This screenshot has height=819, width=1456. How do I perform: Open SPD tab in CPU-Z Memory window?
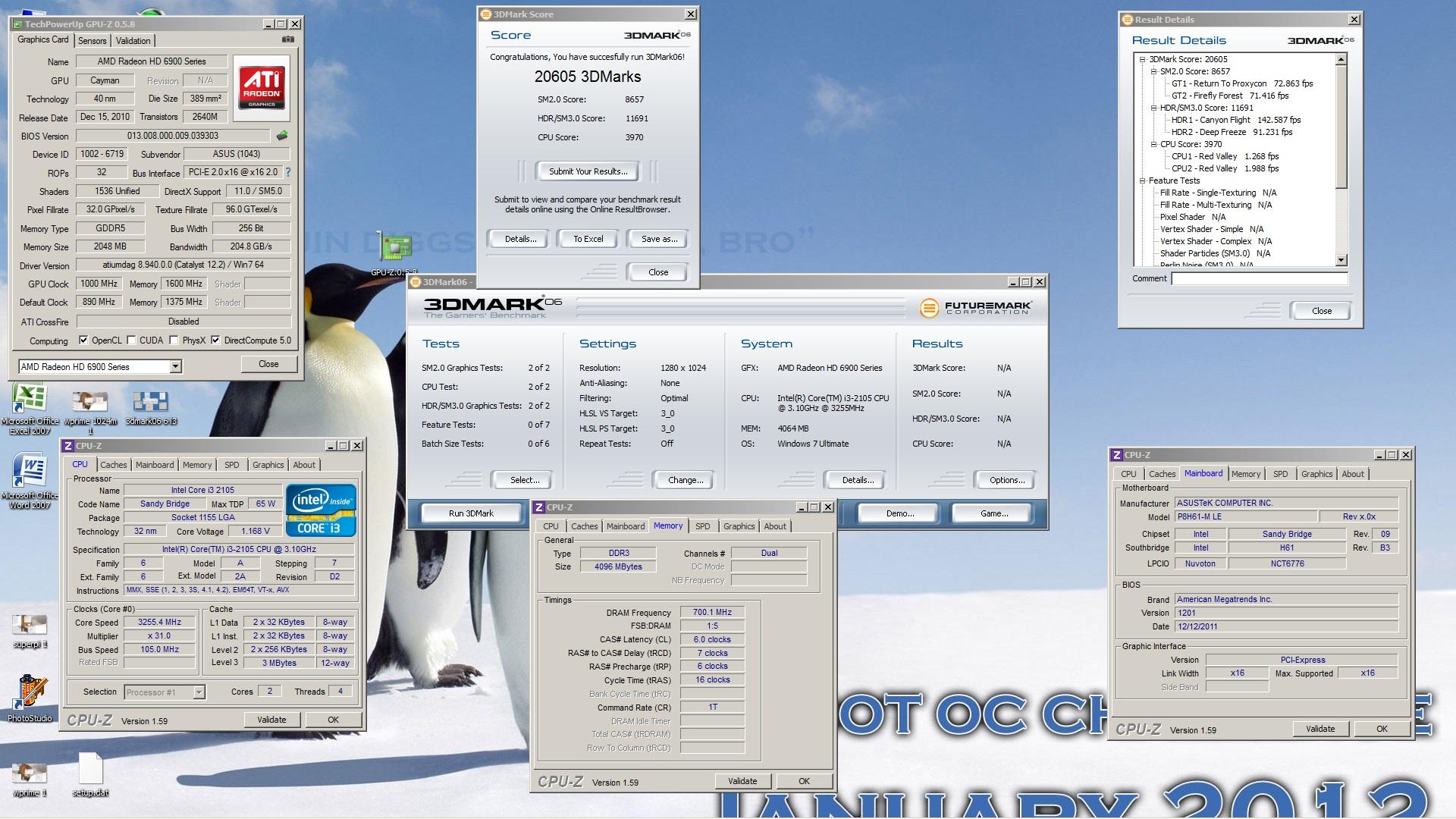coord(703,526)
